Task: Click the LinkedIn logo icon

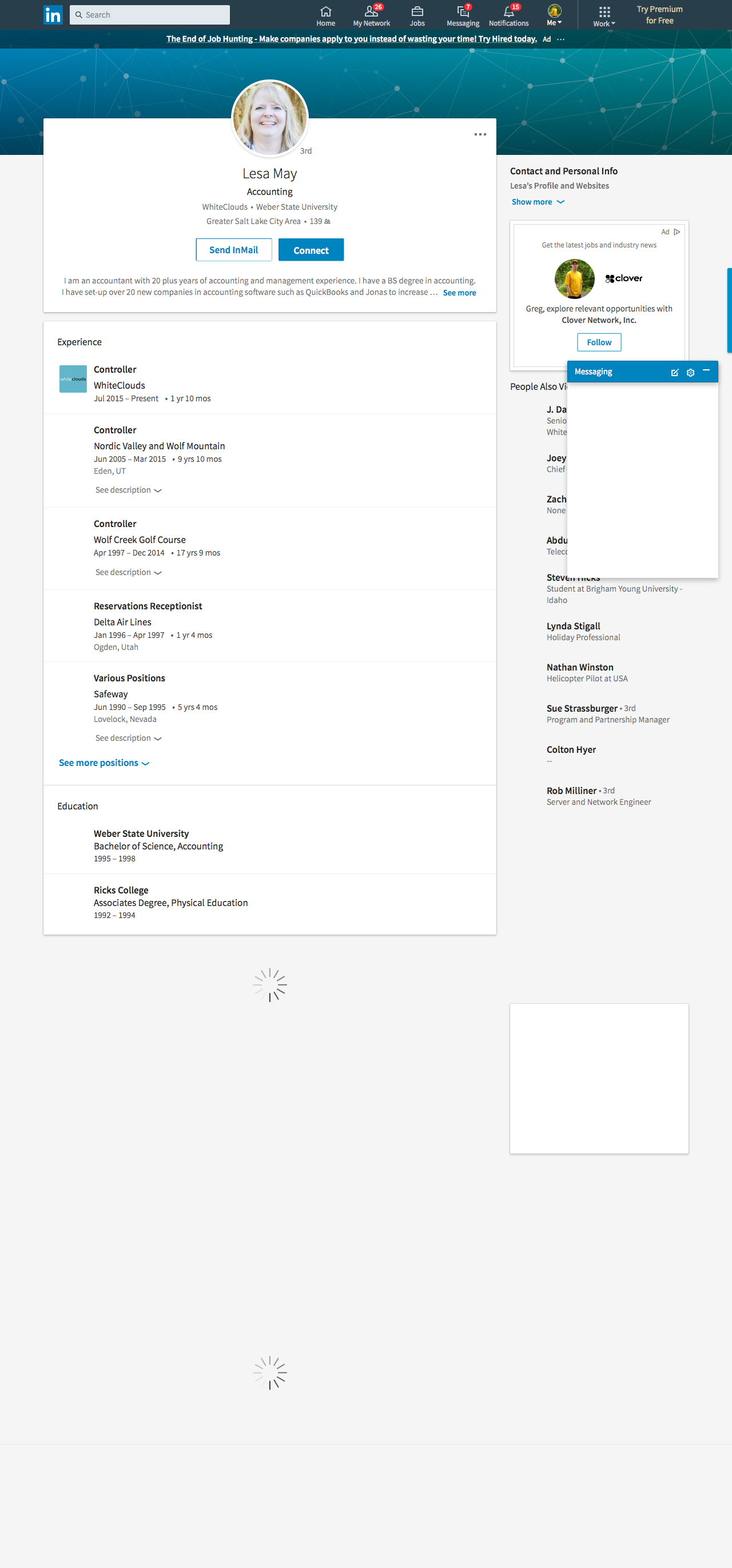Action: pos(53,15)
